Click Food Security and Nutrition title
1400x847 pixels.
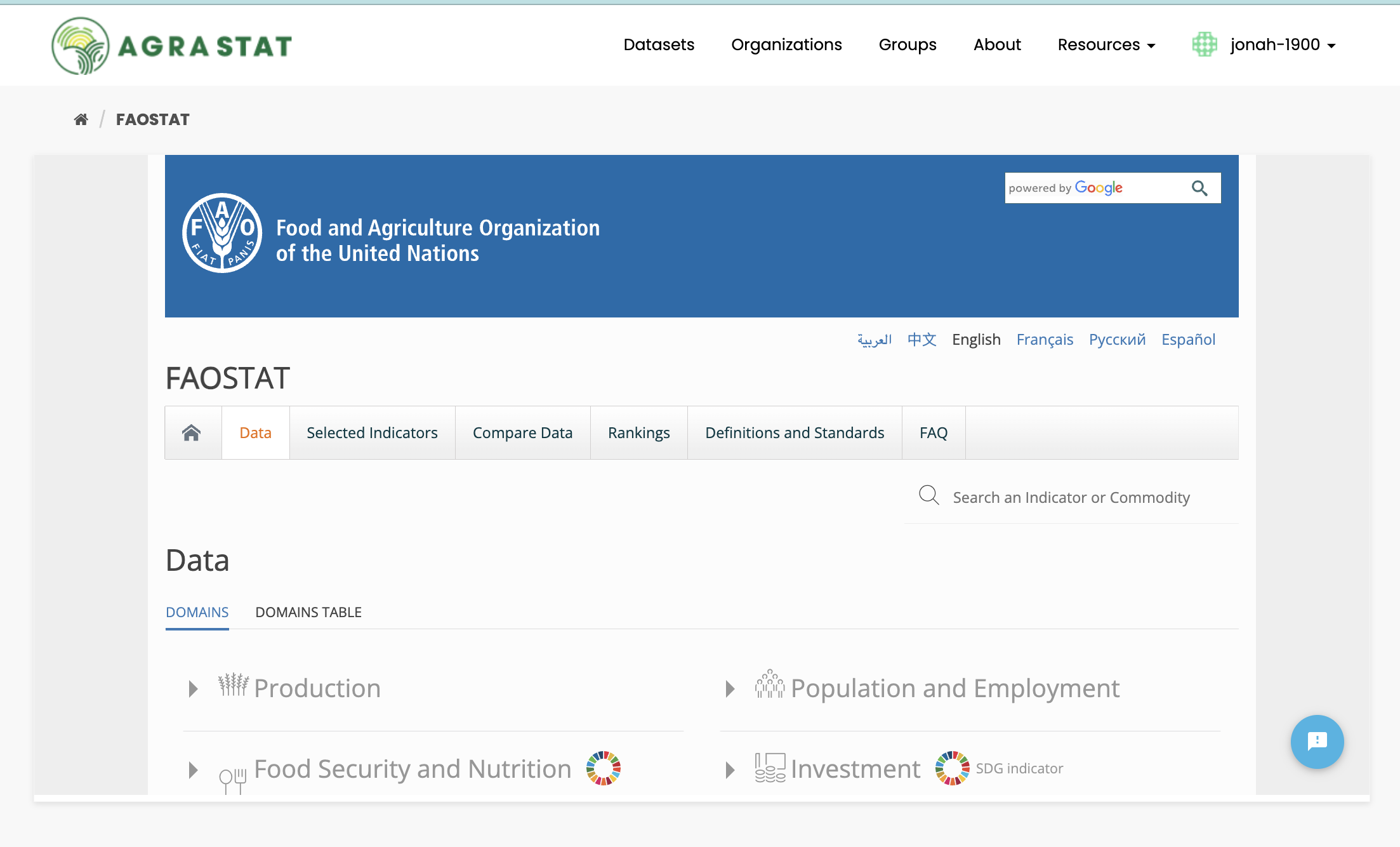pos(413,769)
